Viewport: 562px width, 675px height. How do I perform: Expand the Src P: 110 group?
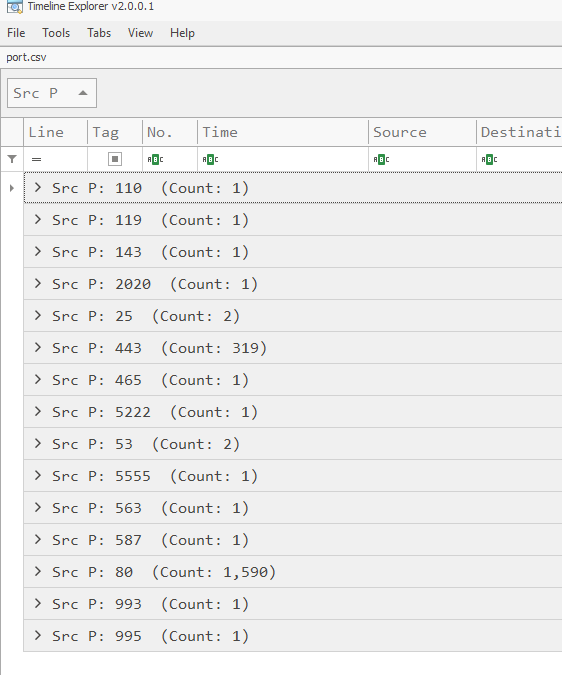coord(38,187)
